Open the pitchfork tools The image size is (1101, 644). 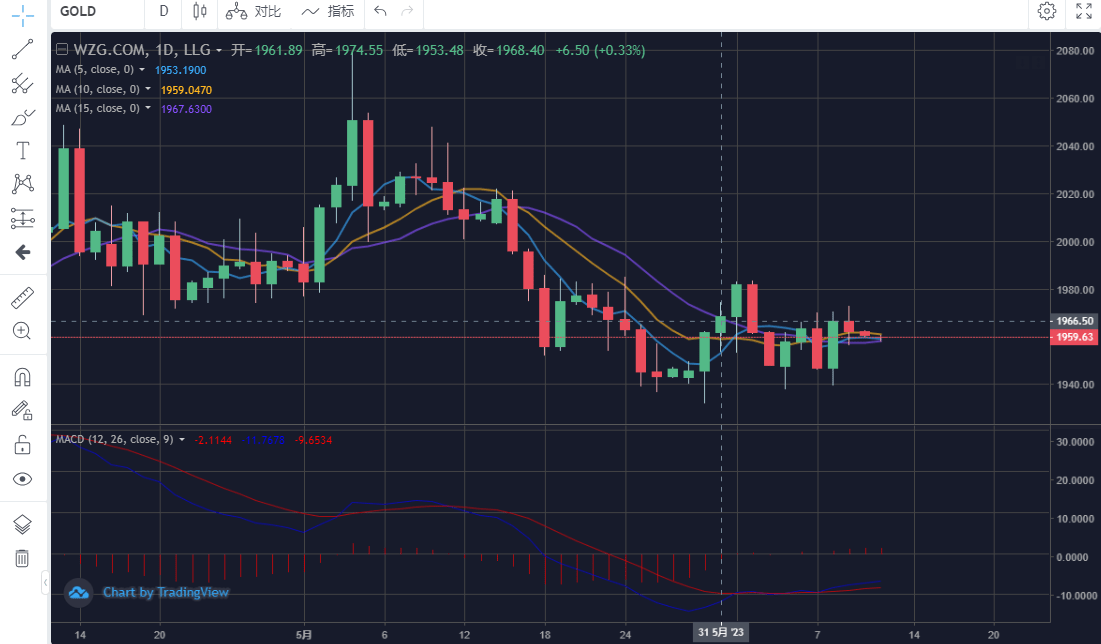click(x=22, y=83)
